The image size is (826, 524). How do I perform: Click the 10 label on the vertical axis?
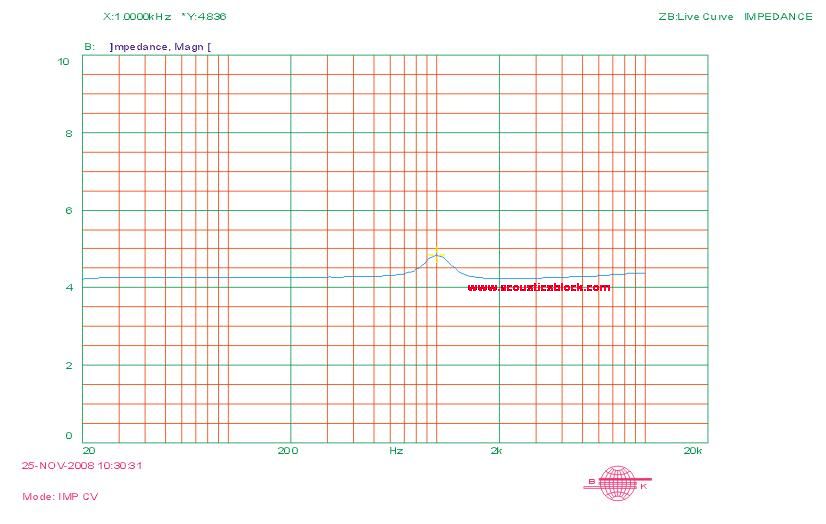pyautogui.click(x=63, y=61)
